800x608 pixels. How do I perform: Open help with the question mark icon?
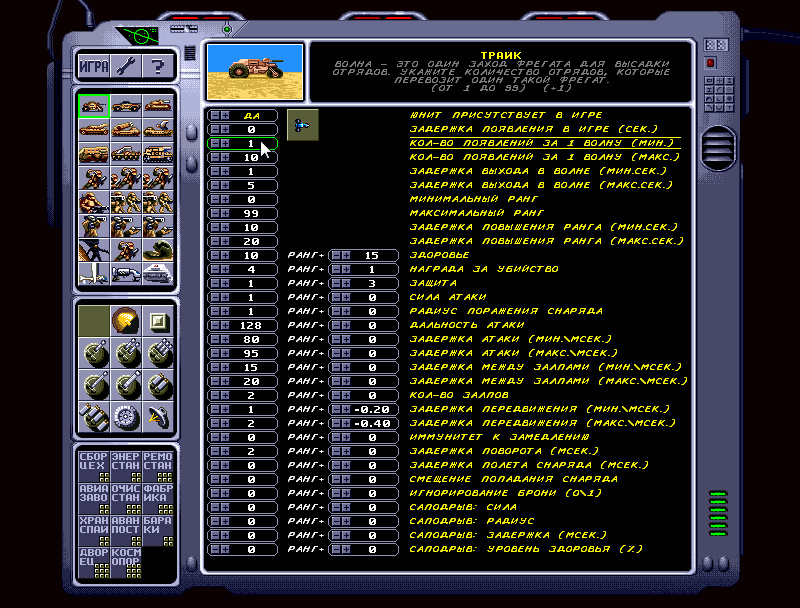pos(158,66)
